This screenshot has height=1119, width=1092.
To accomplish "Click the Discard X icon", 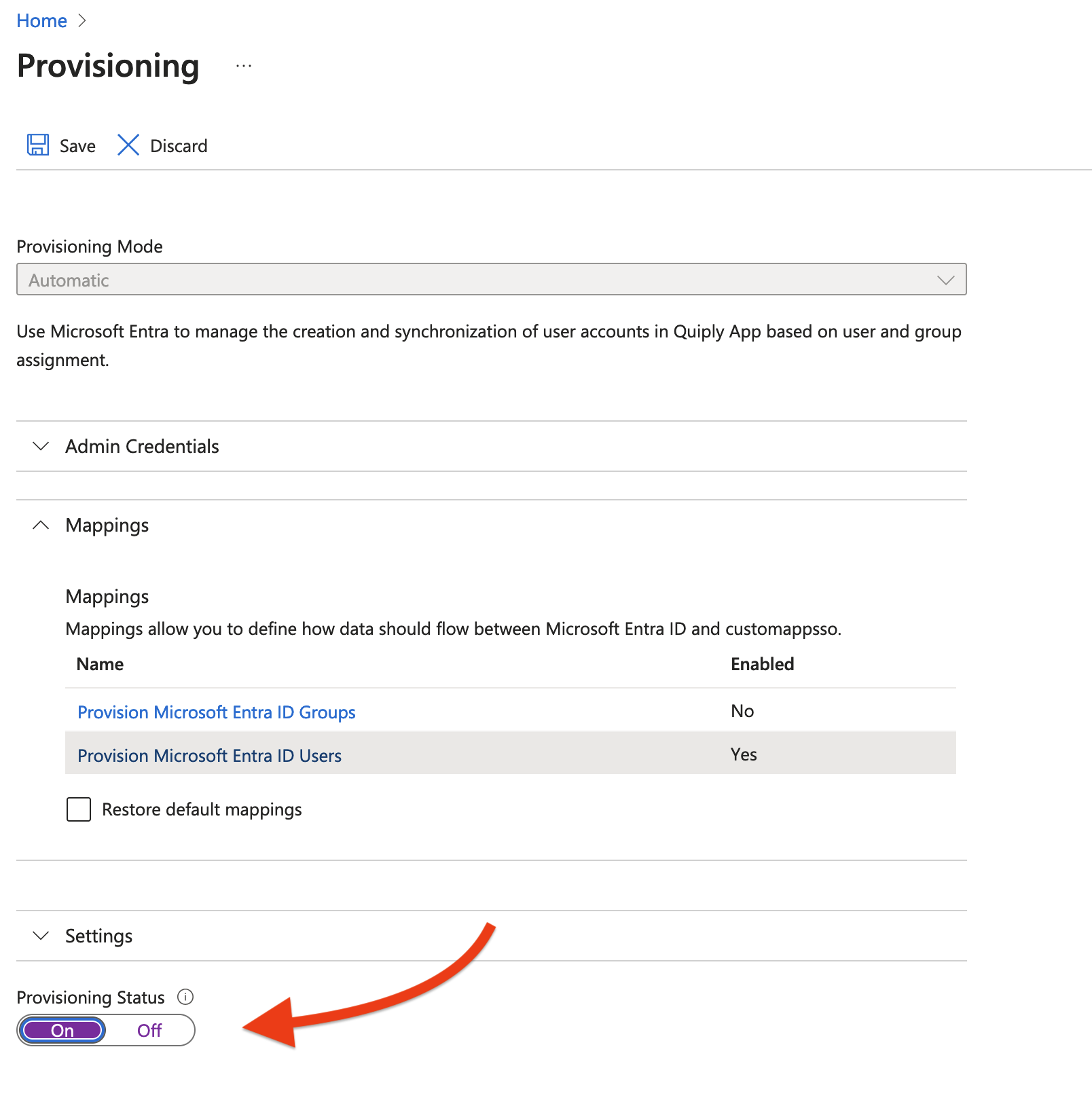I will point(128,145).
